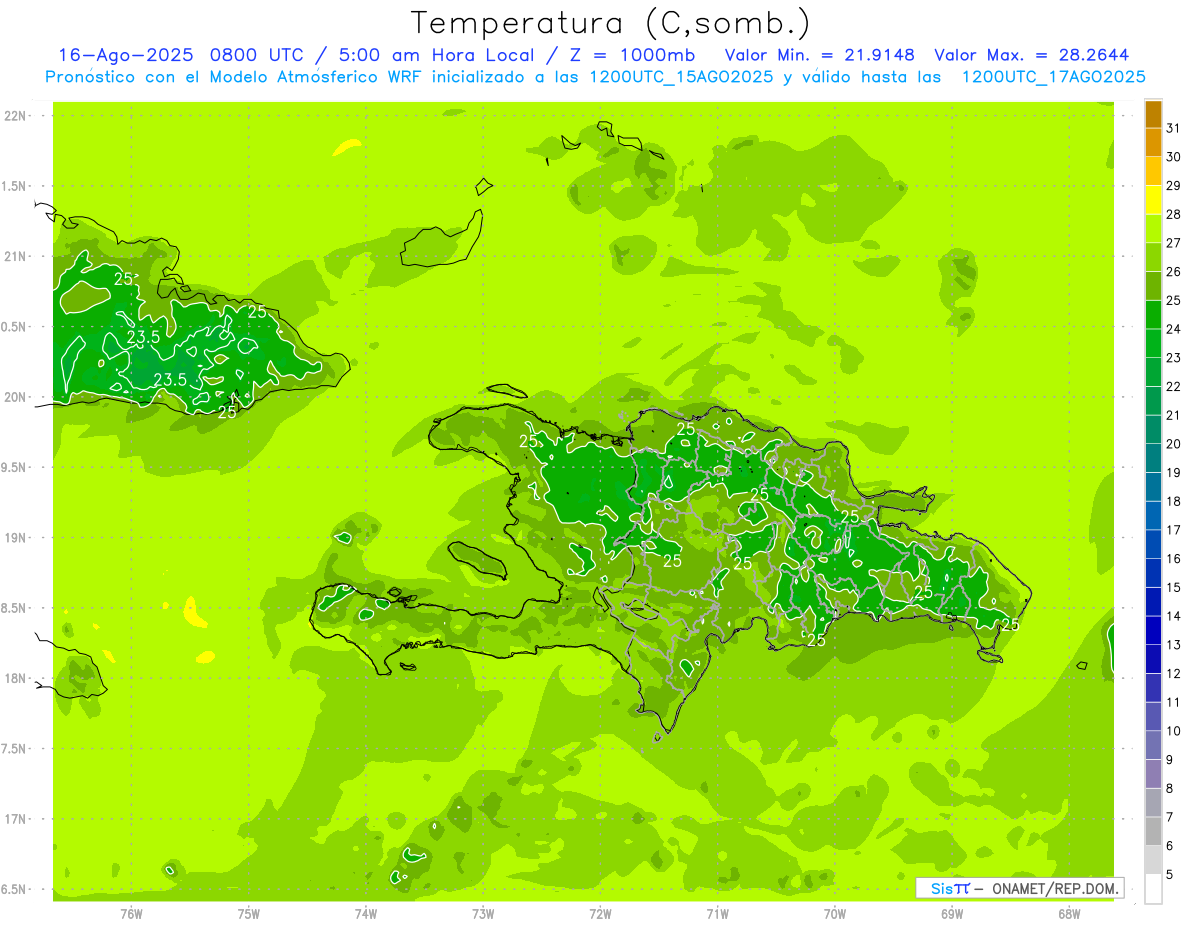The image size is (1200, 927).
Task: Click the "70W" longitude label
Action: [x=835, y=914]
